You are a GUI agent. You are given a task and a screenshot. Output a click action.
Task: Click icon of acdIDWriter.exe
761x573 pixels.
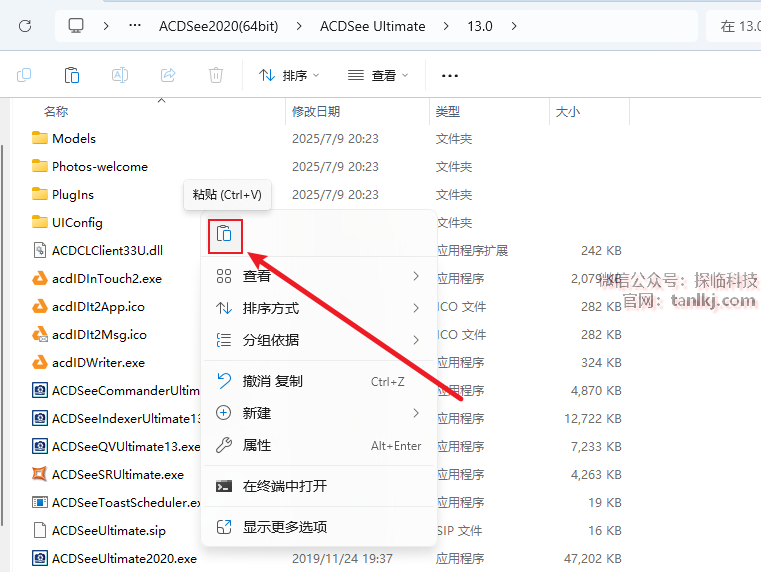tap(40, 362)
